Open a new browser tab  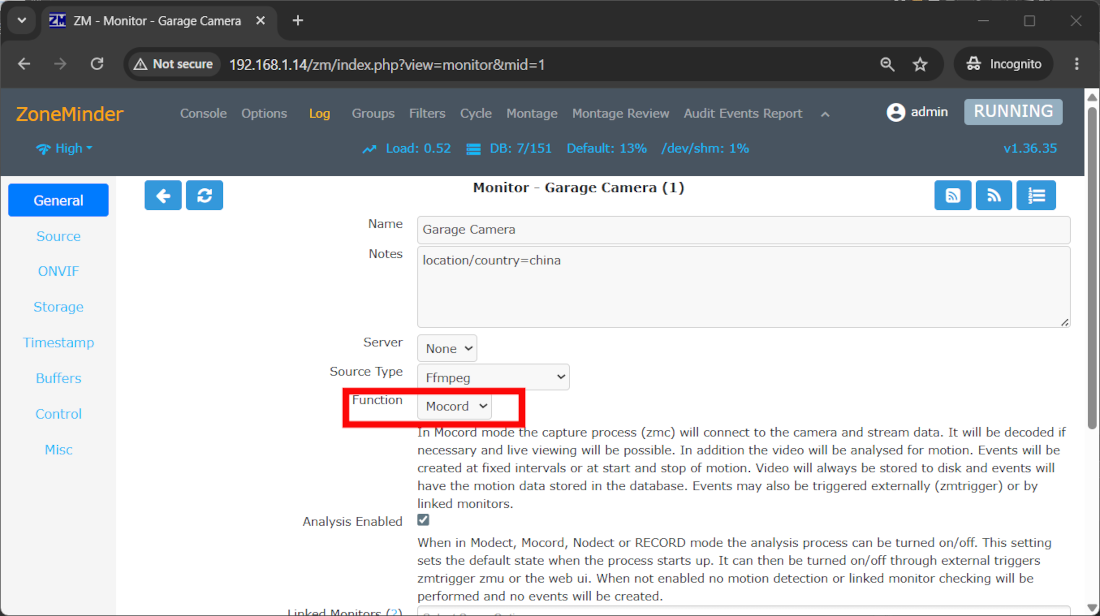(x=297, y=20)
